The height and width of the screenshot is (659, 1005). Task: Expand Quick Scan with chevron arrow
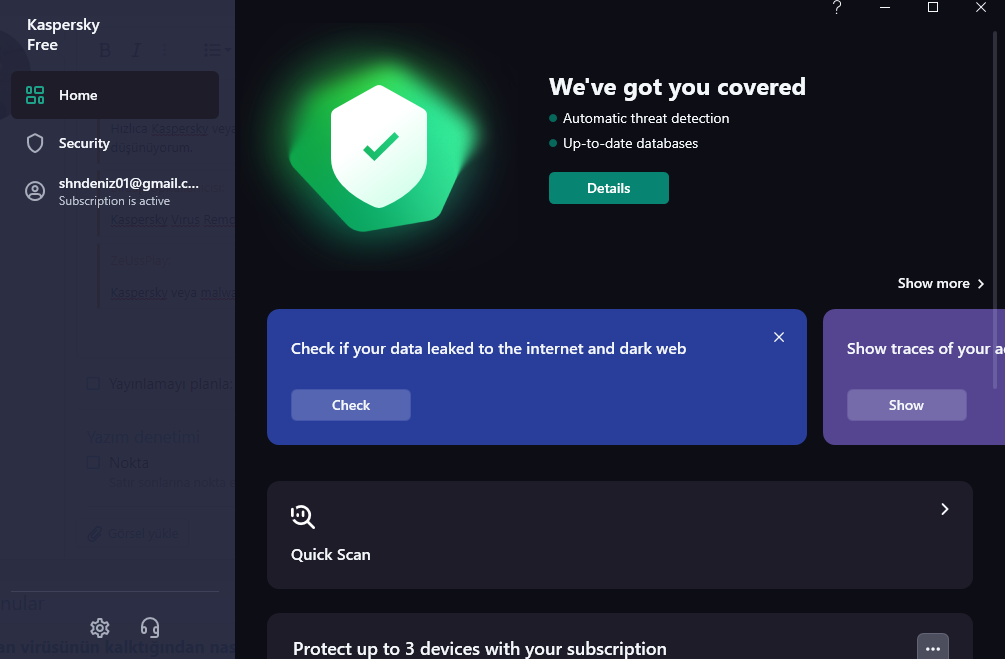click(944, 509)
